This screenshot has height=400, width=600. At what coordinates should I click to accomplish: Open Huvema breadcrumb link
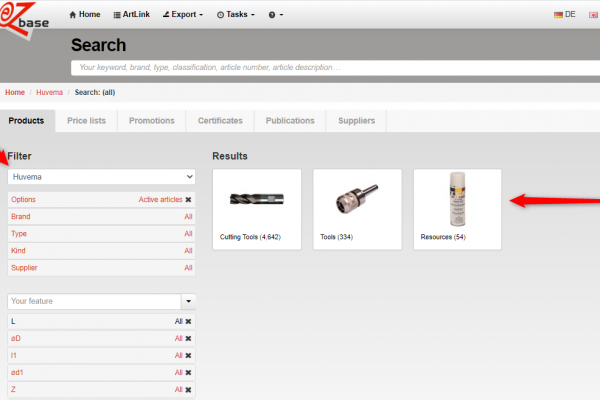(50, 93)
